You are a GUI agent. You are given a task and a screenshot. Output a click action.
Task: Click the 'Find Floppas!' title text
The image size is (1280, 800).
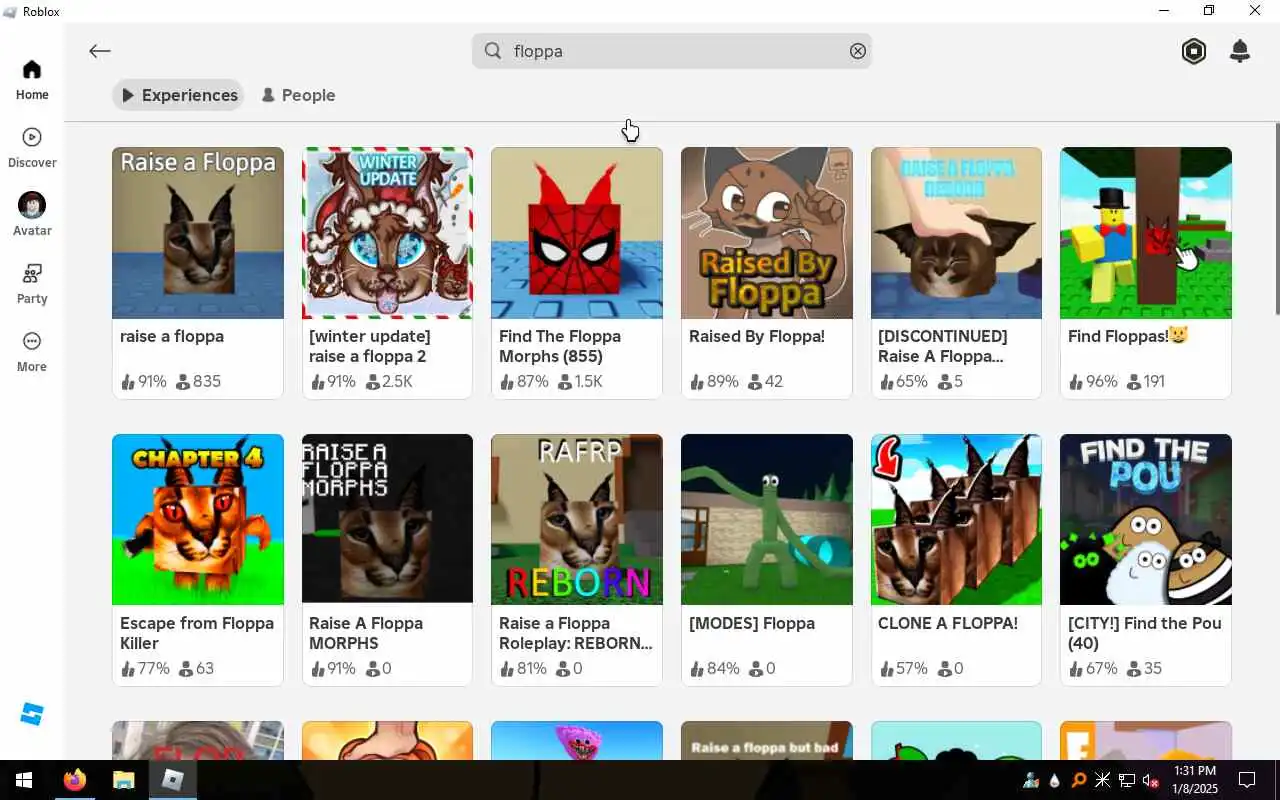pyautogui.click(x=1127, y=336)
